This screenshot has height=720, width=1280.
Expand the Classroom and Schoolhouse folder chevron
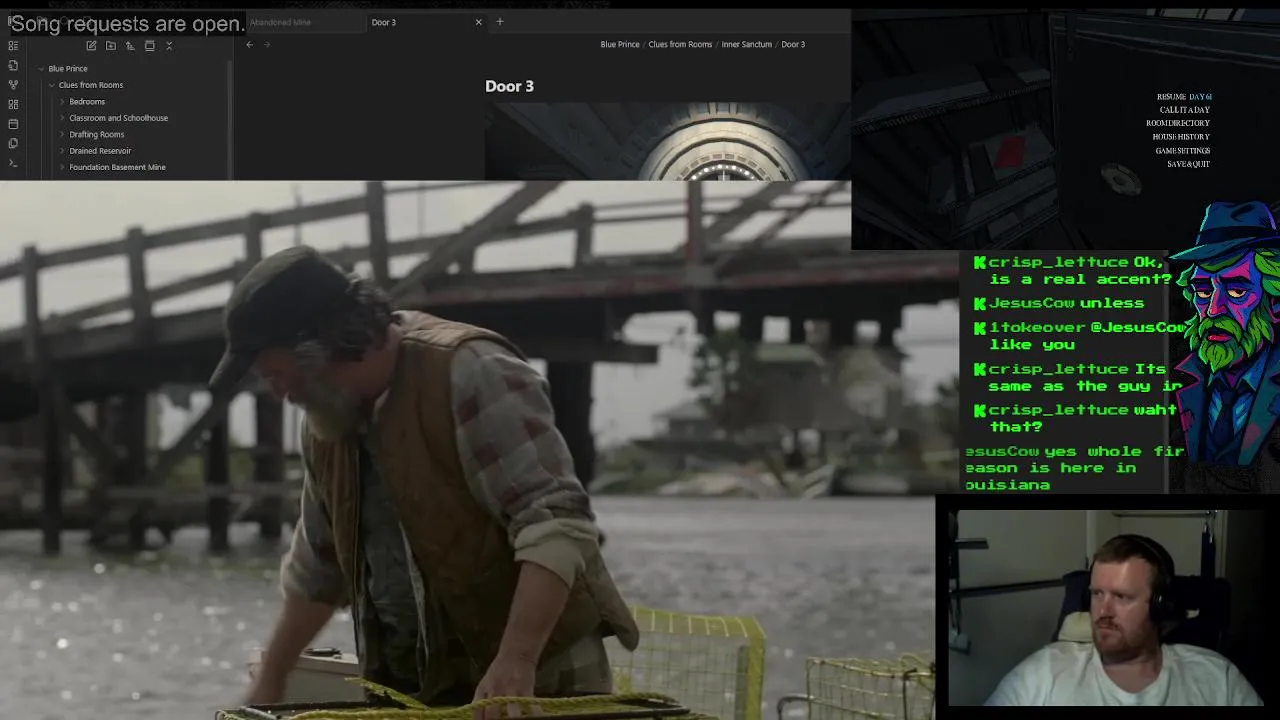62,118
